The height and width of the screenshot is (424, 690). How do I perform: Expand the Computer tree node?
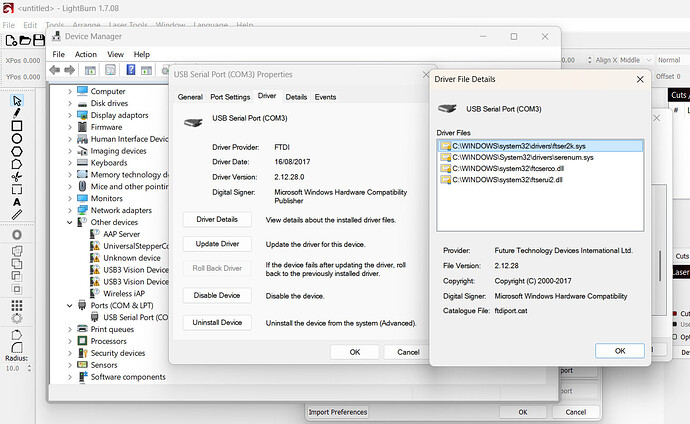click(70, 91)
